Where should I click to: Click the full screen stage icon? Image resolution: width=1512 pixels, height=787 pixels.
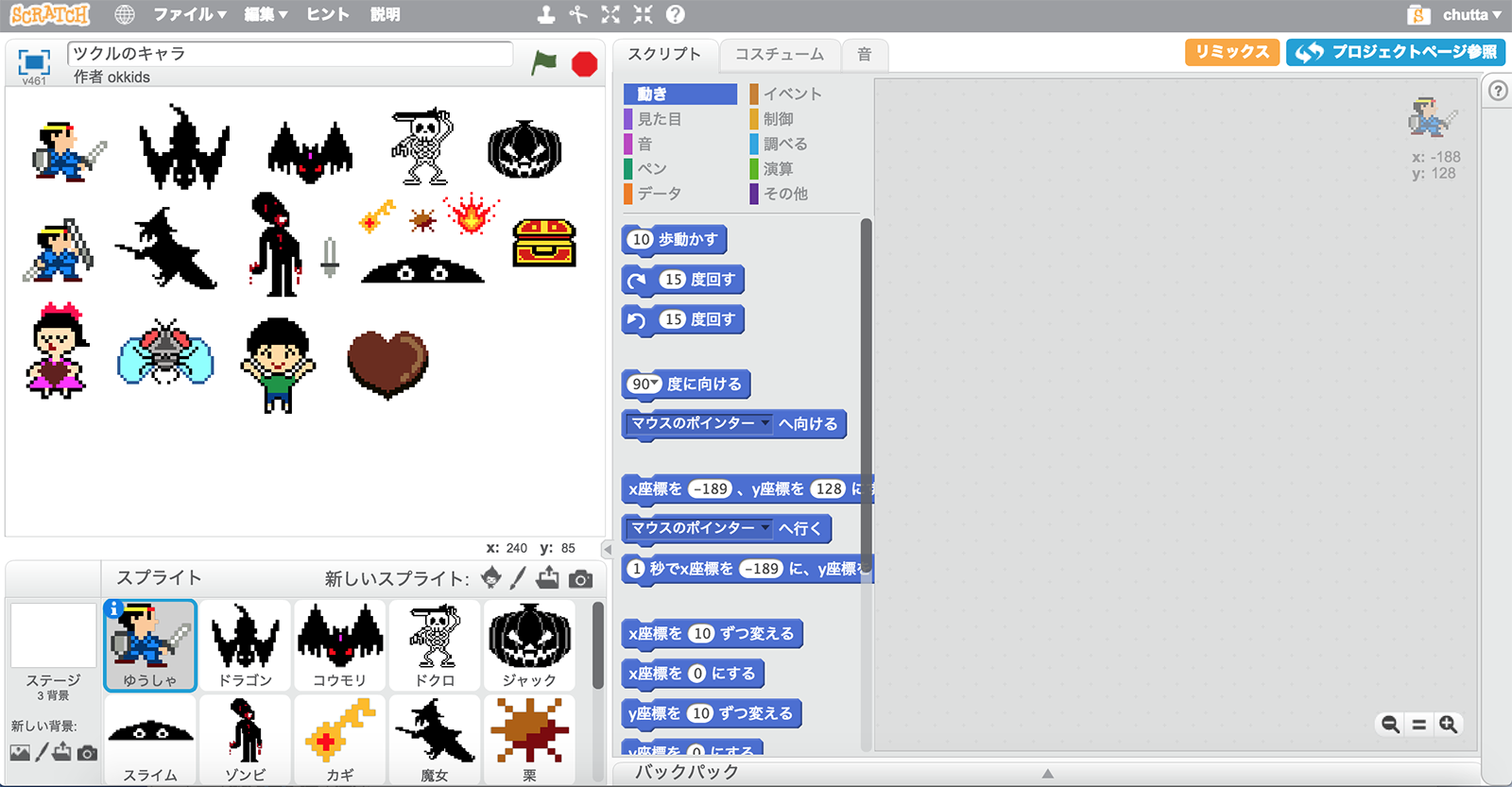point(34,62)
